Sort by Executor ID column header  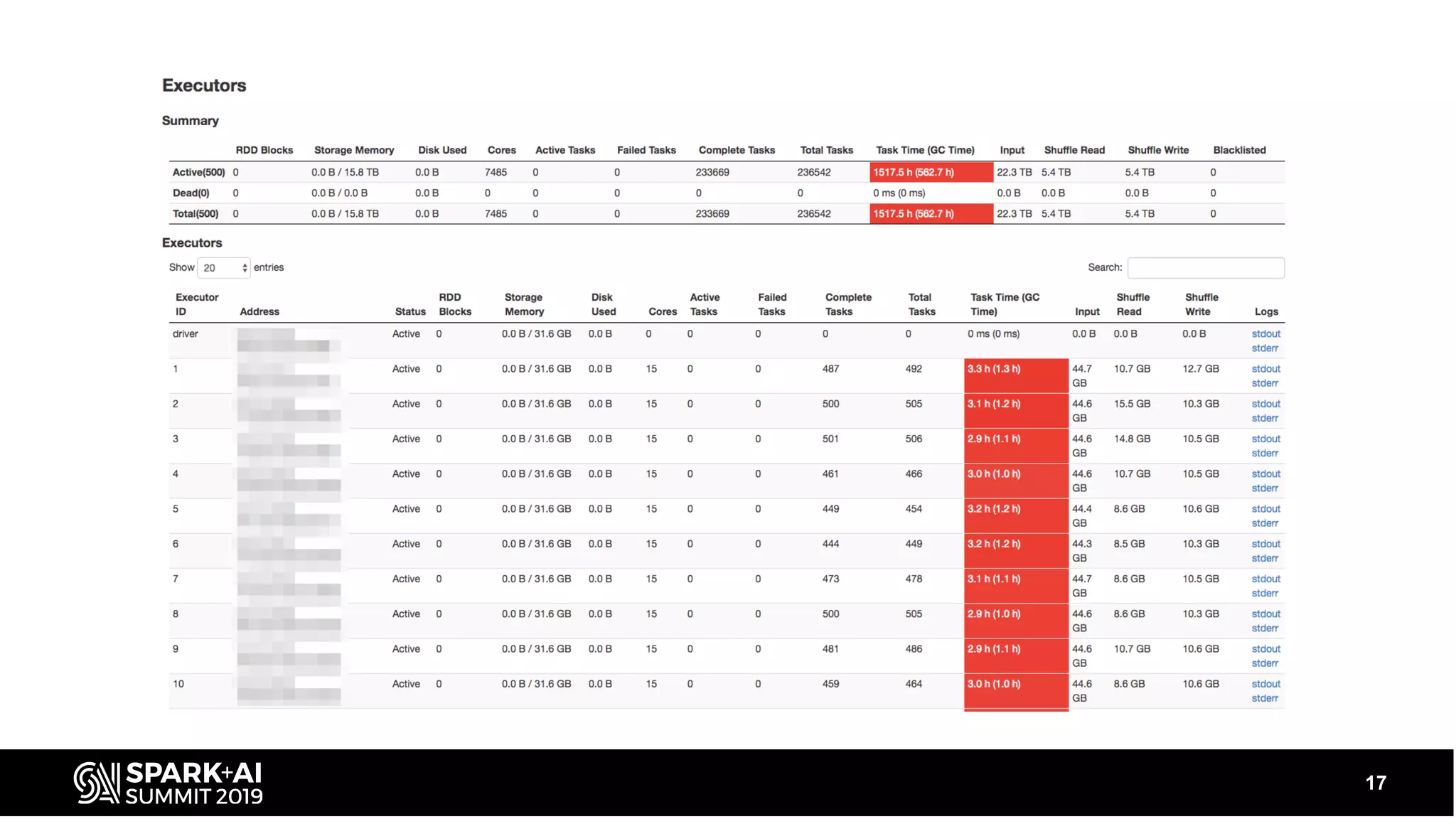coord(197,304)
